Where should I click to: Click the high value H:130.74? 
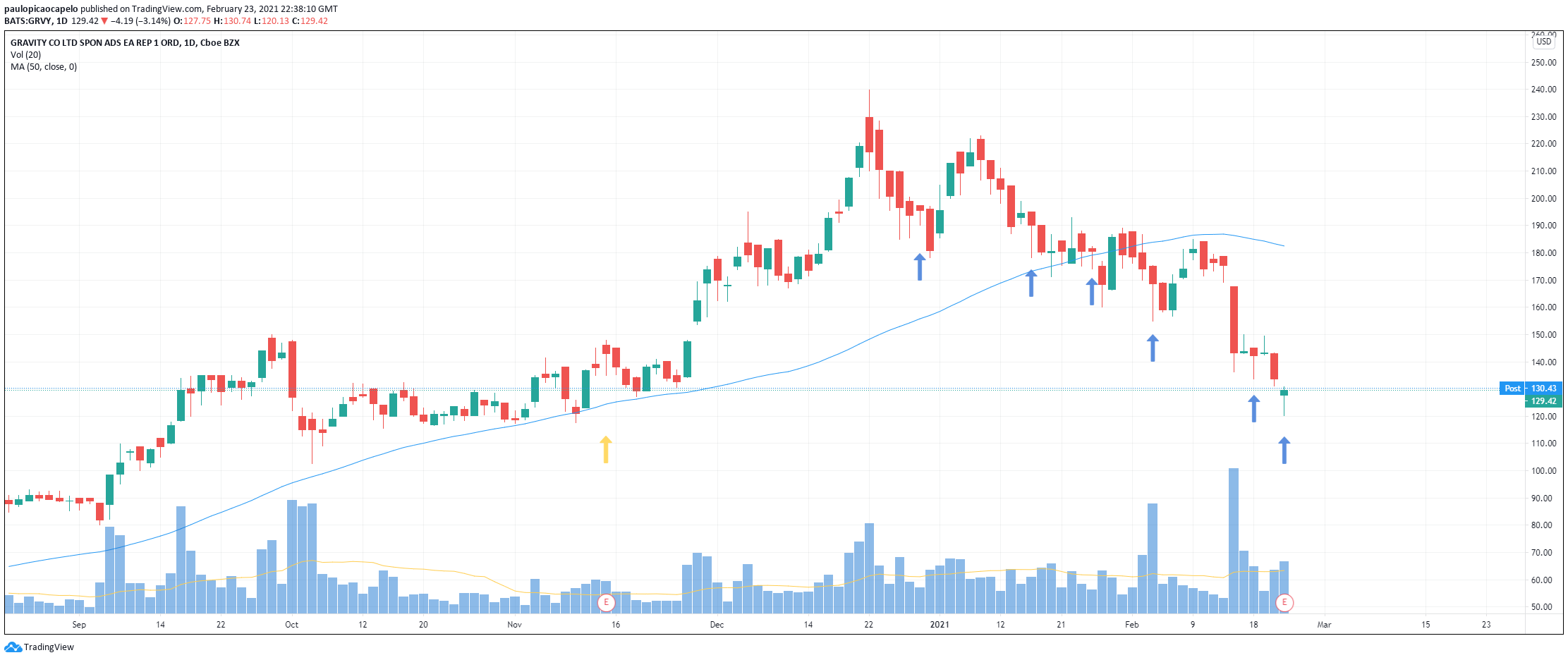point(232,21)
